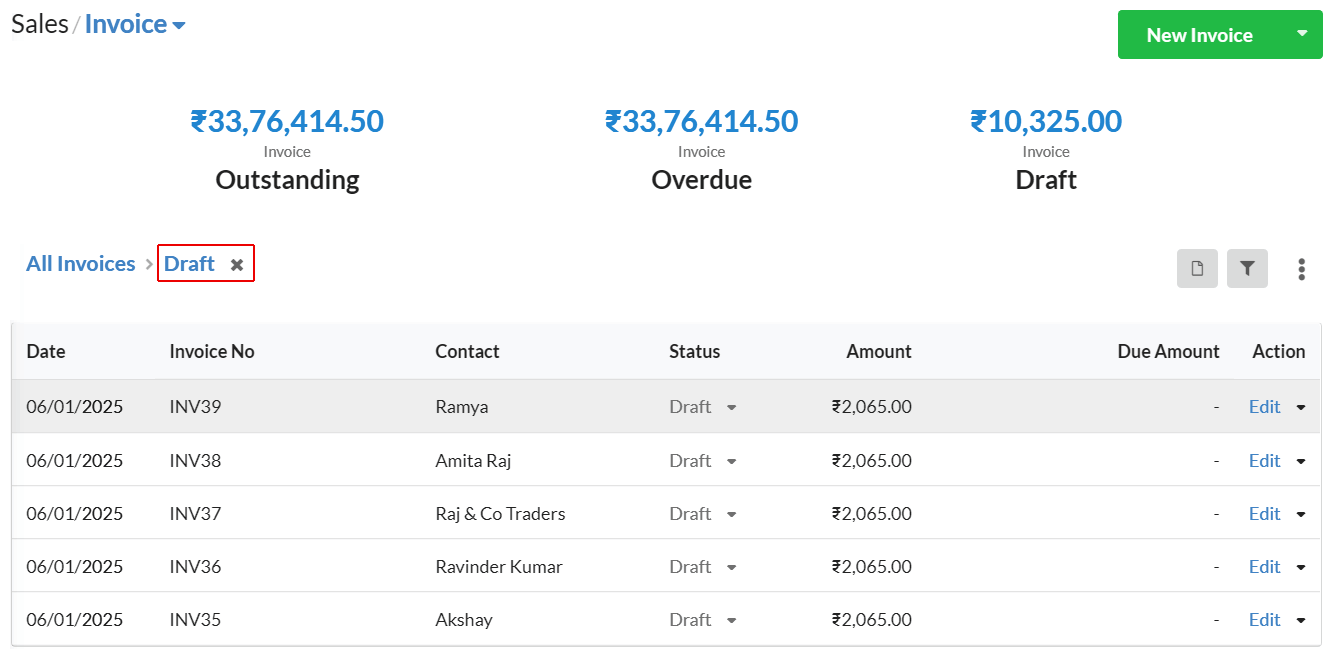The height and width of the screenshot is (657, 1335).
Task: Click the Draft summary amount ₹10,325.00
Action: (x=1046, y=122)
